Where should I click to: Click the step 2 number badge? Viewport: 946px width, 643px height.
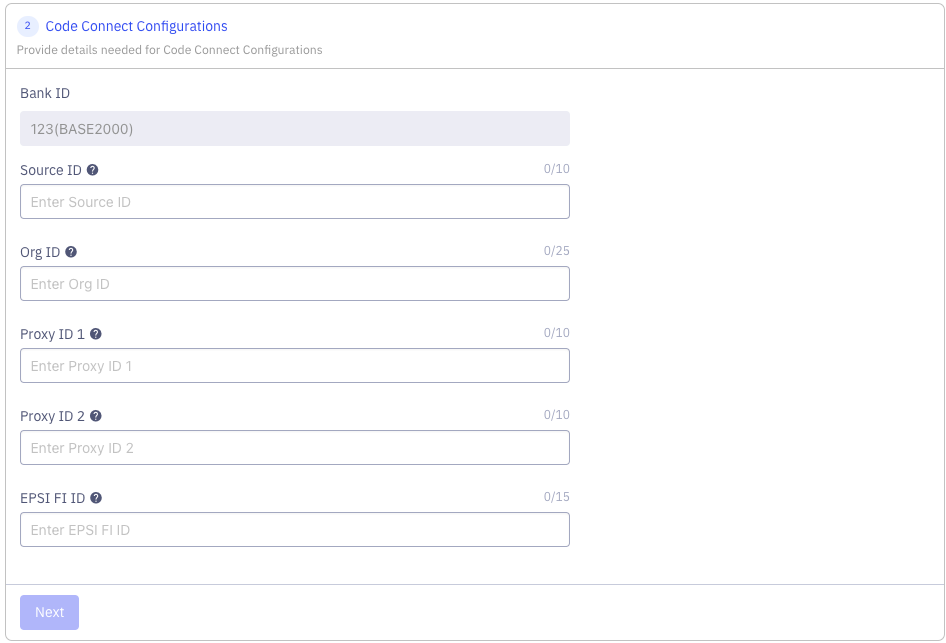[x=28, y=27]
